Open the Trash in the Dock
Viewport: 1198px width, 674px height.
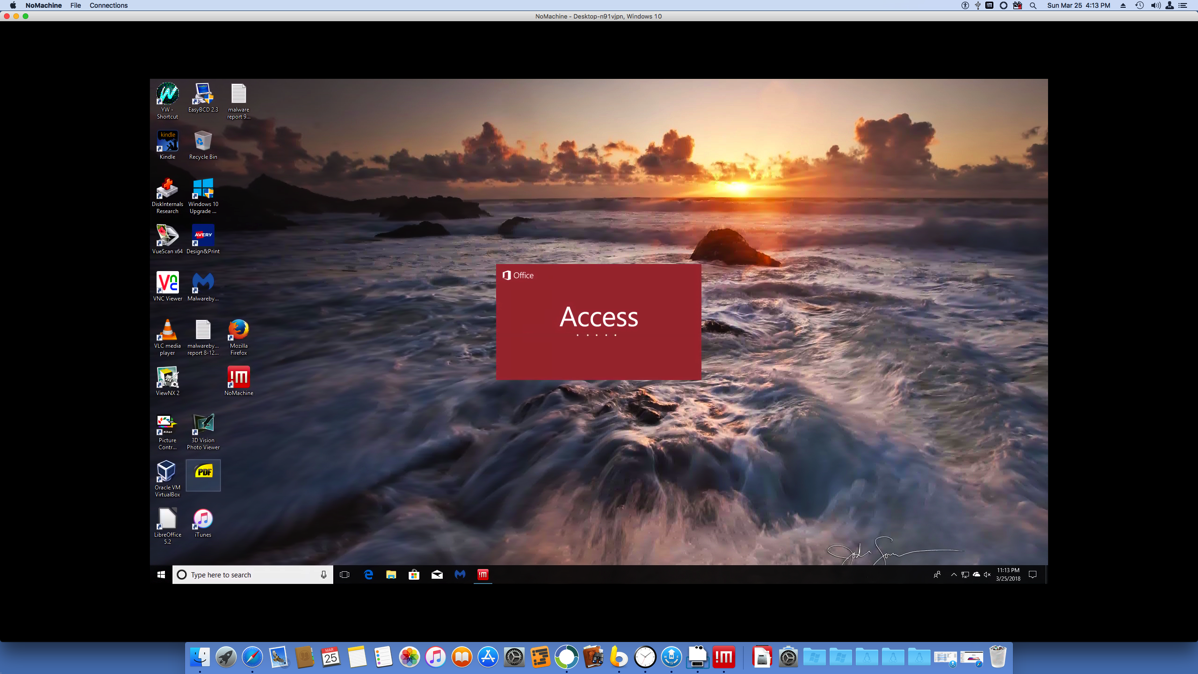pyautogui.click(x=998, y=656)
